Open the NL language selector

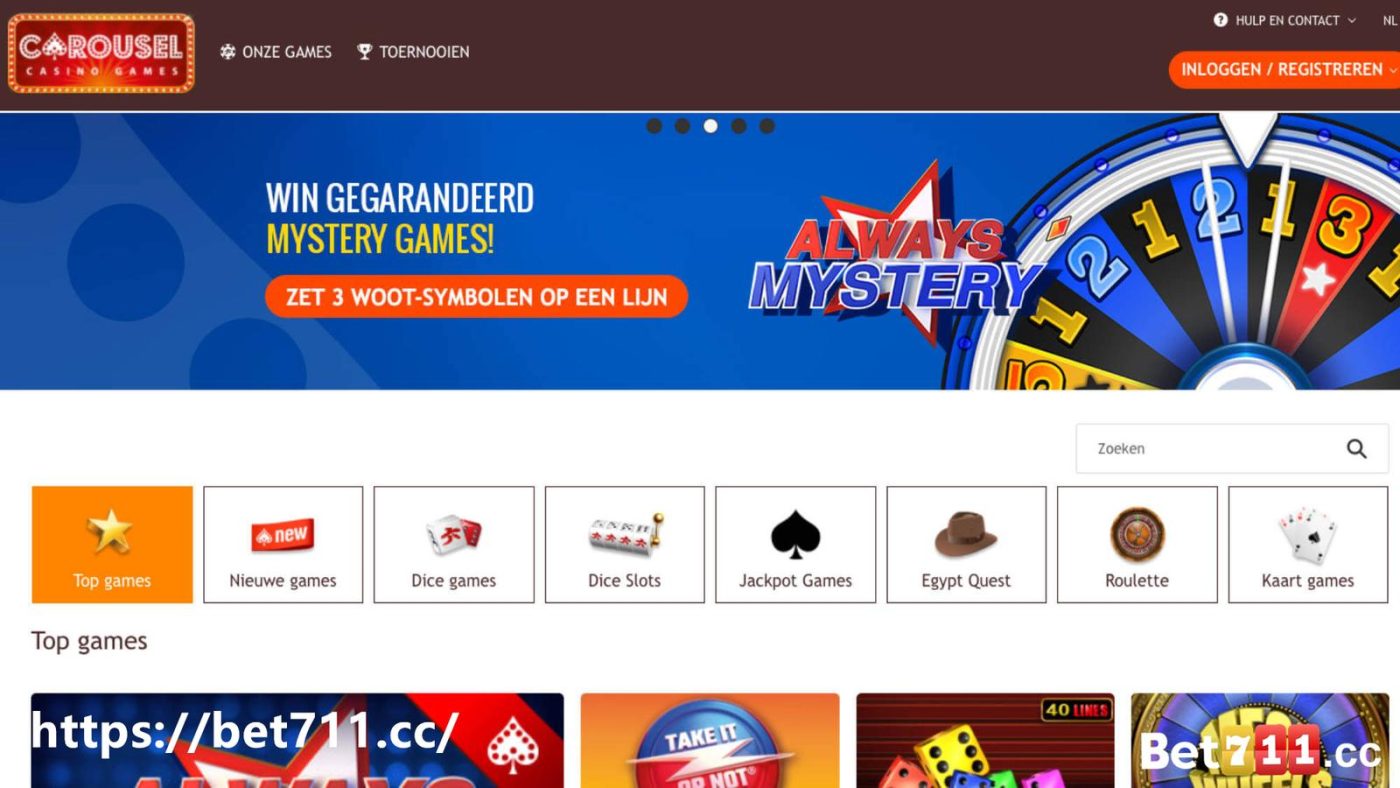[x=1391, y=20]
